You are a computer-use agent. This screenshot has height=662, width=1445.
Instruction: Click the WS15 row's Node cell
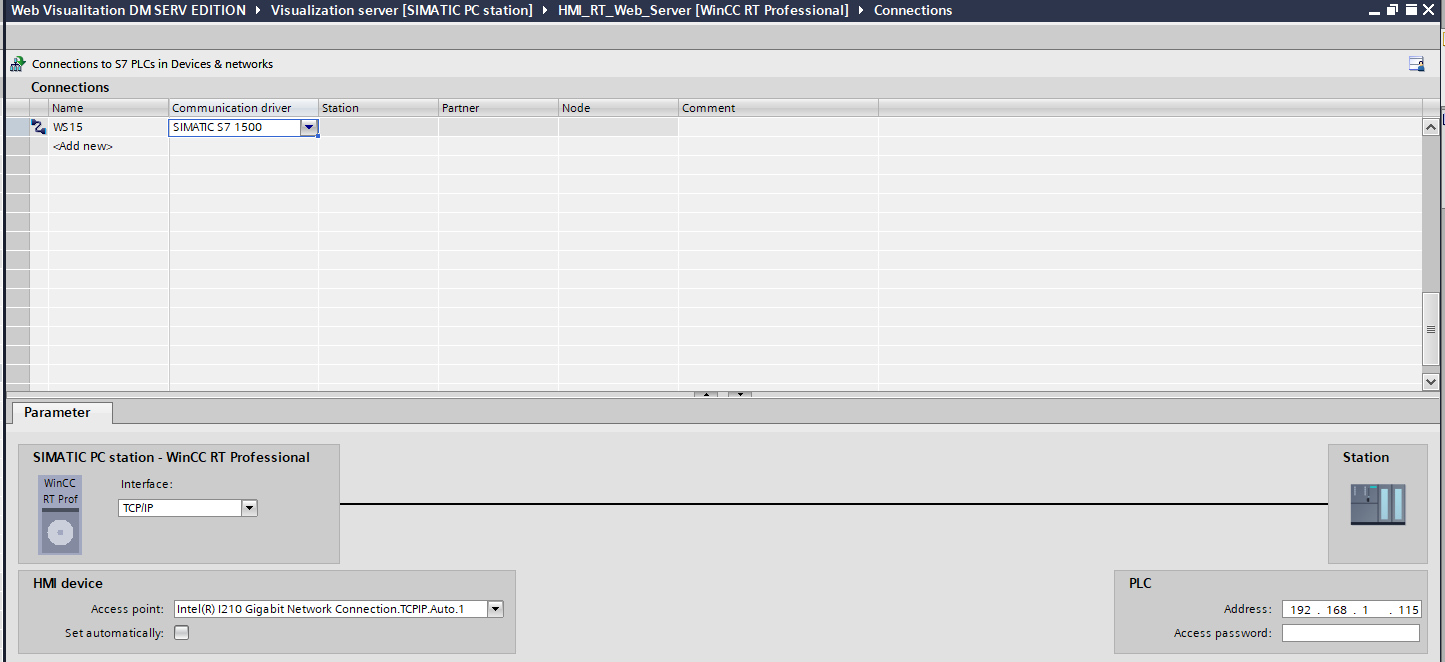618,127
